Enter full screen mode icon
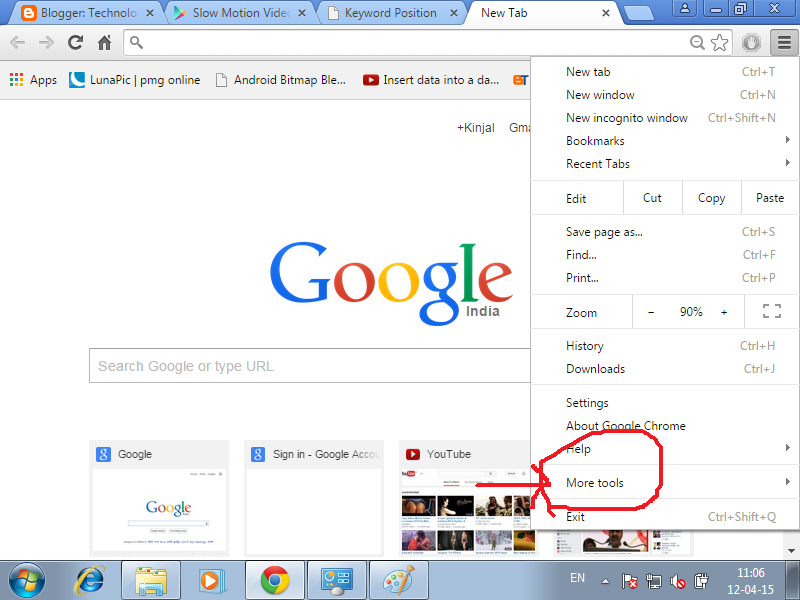800x600 pixels. (771, 311)
